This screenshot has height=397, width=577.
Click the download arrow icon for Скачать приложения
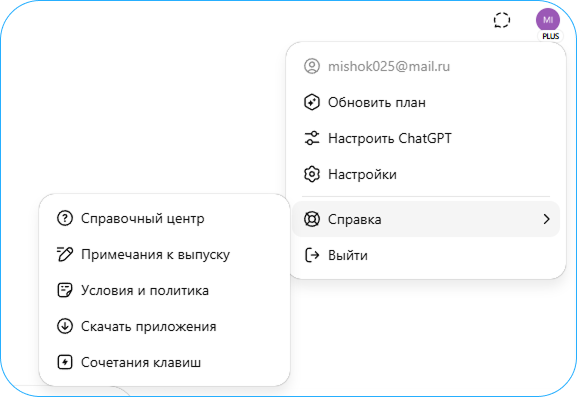pos(65,326)
